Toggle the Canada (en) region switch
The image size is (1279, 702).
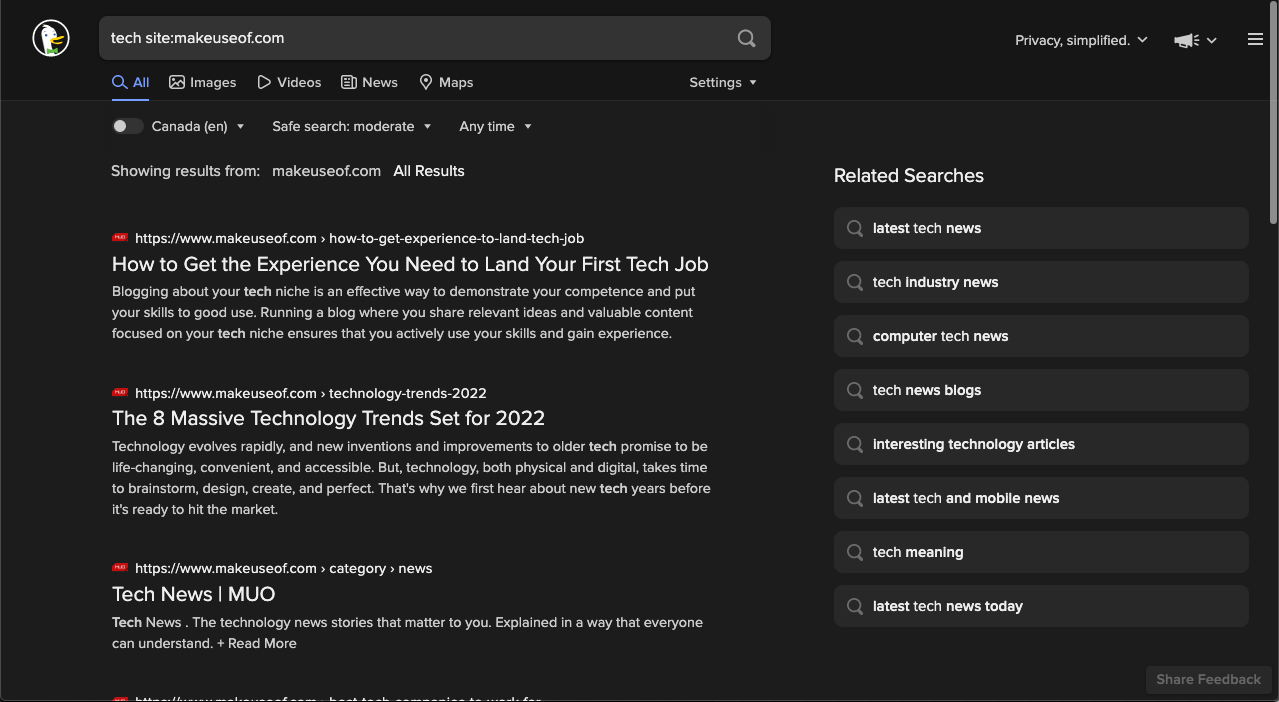pyautogui.click(x=127, y=126)
